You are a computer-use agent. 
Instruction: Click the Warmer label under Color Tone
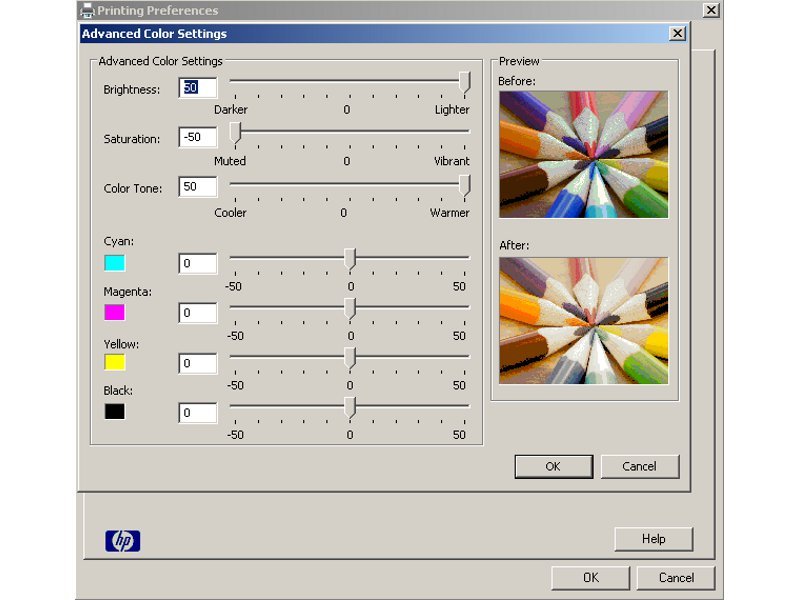[449, 213]
